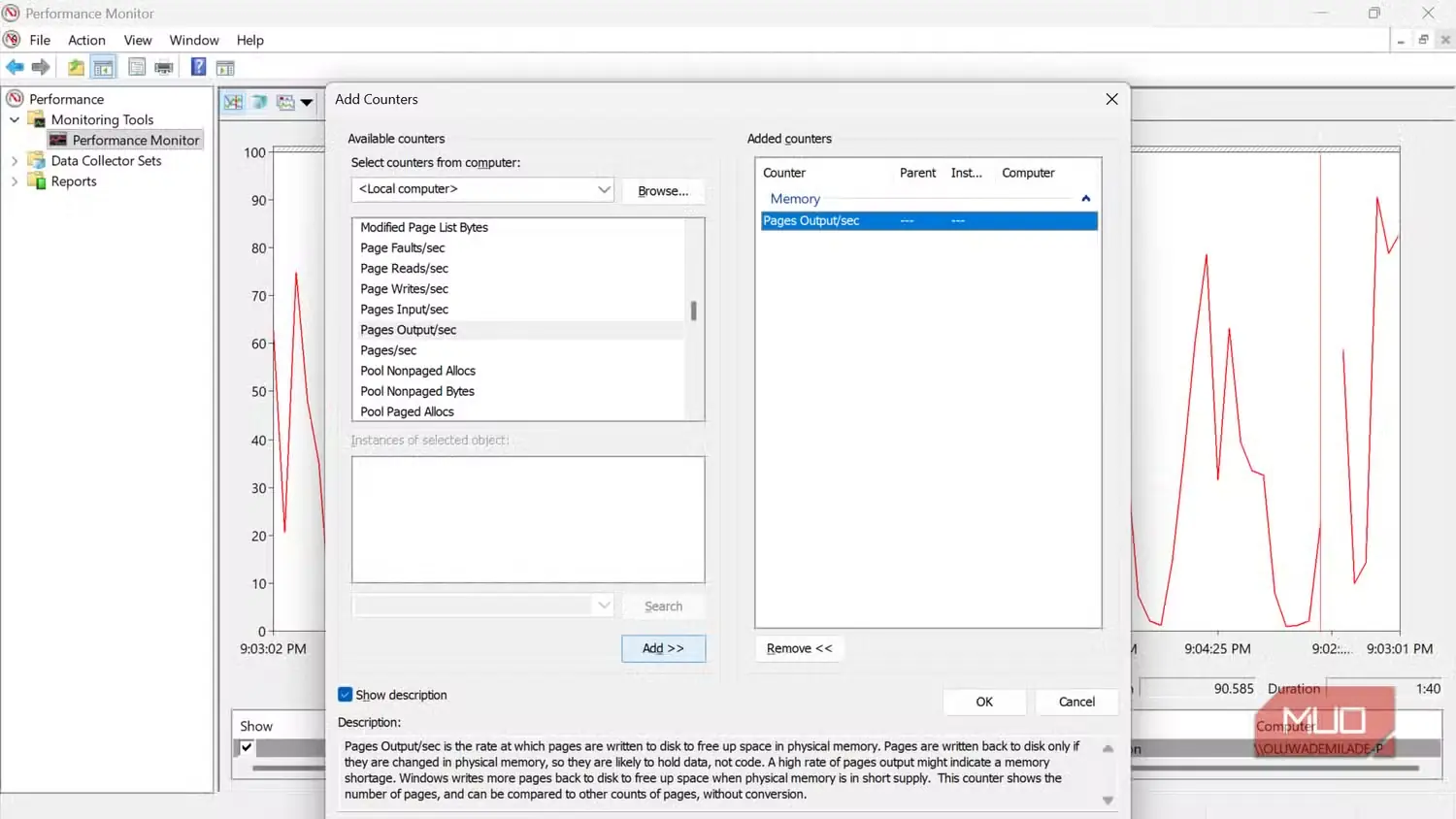Viewport: 1456px width, 819px height.
Task: Click the blue Back arrow in the toolbar
Action: pos(15,67)
